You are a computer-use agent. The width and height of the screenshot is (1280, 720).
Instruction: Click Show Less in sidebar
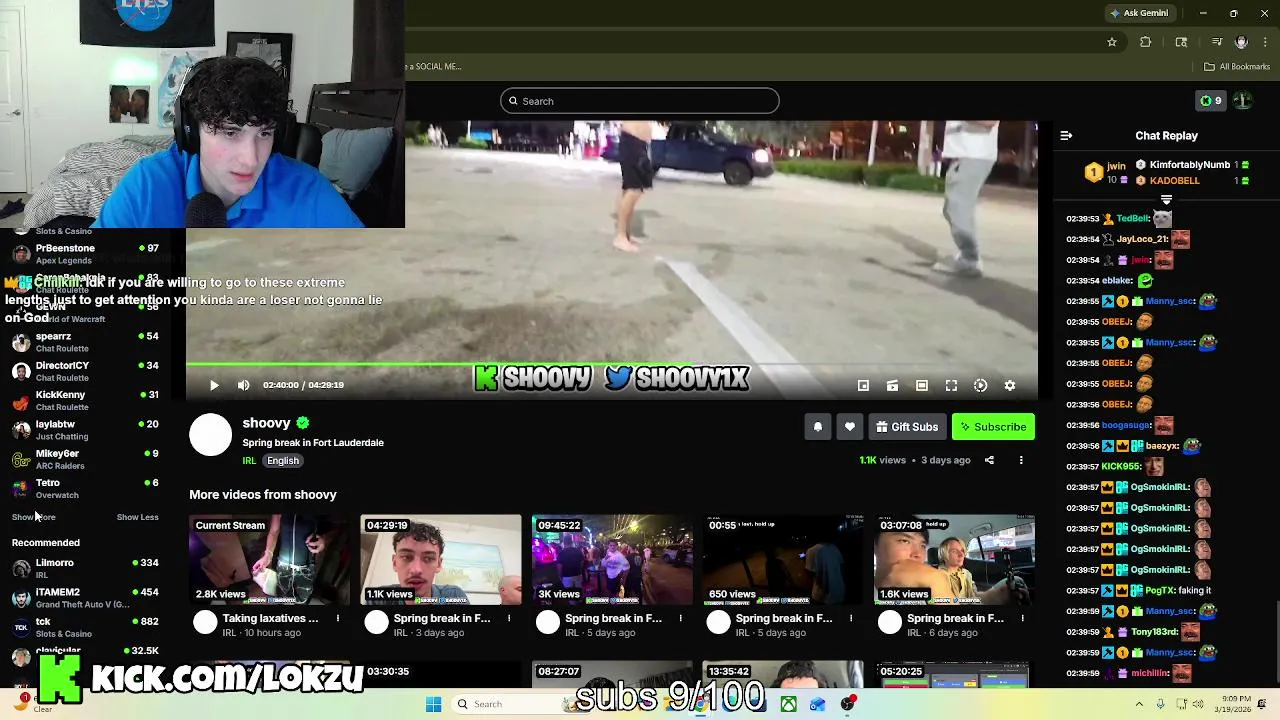[137, 517]
